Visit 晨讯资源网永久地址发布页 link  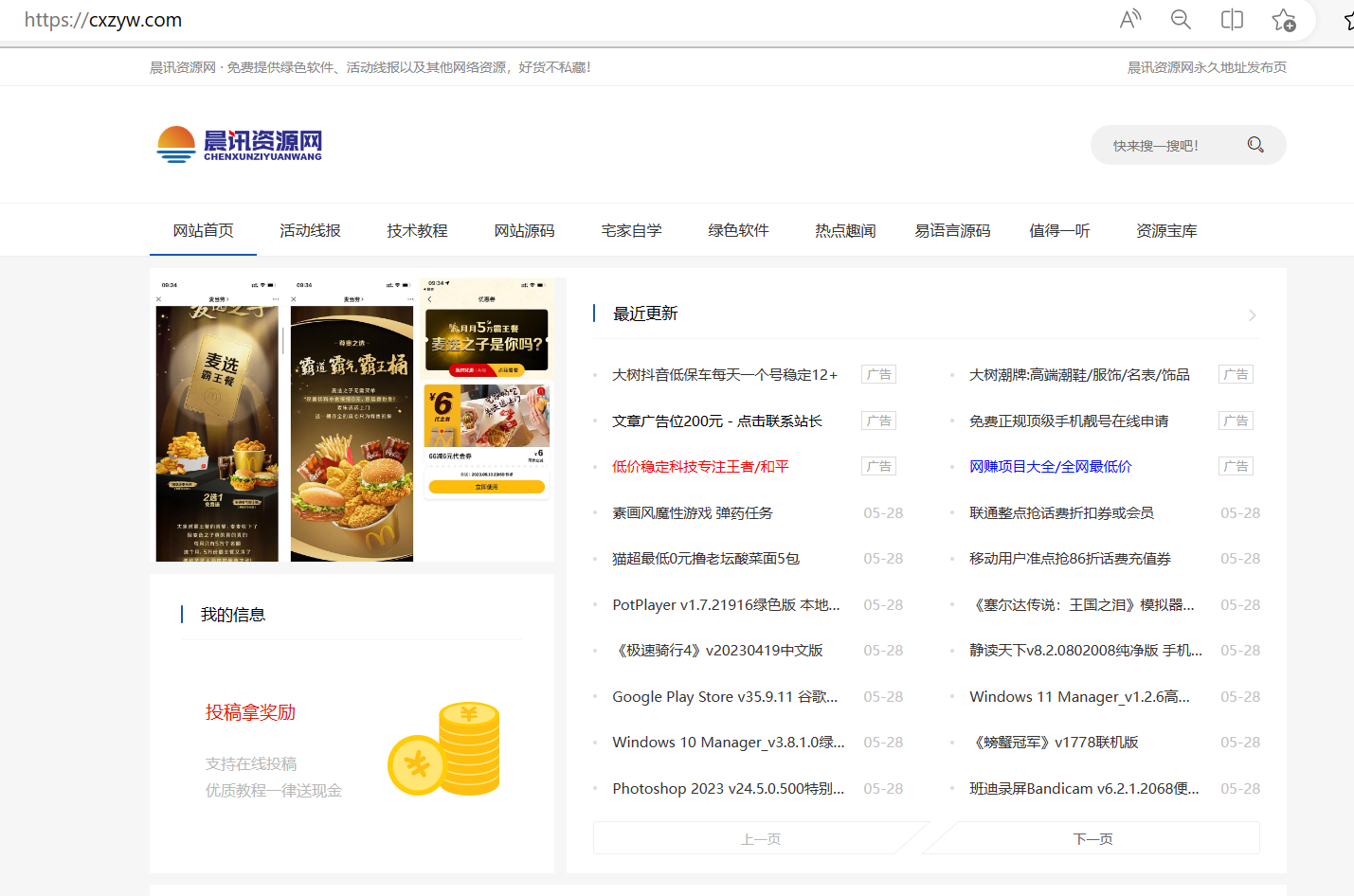1206,66
